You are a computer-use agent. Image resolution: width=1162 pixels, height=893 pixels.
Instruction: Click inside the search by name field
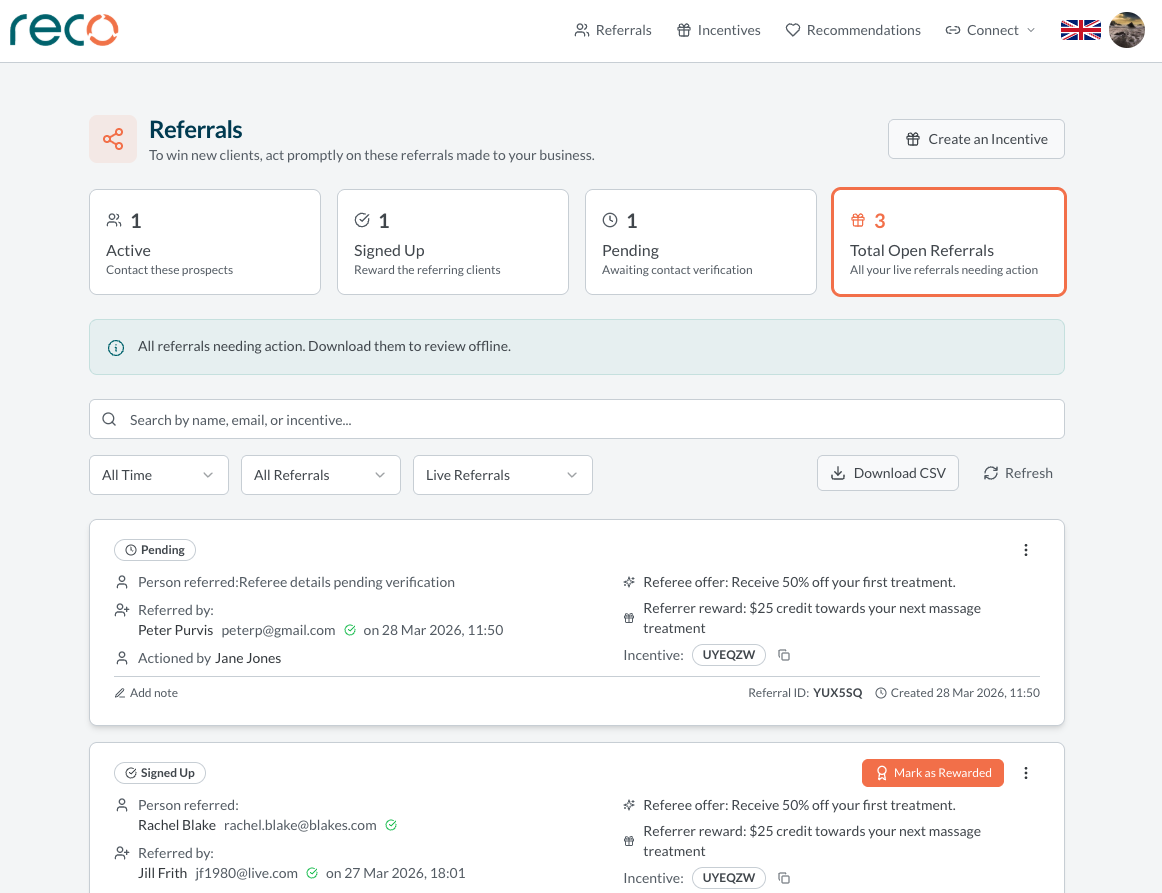point(400,418)
